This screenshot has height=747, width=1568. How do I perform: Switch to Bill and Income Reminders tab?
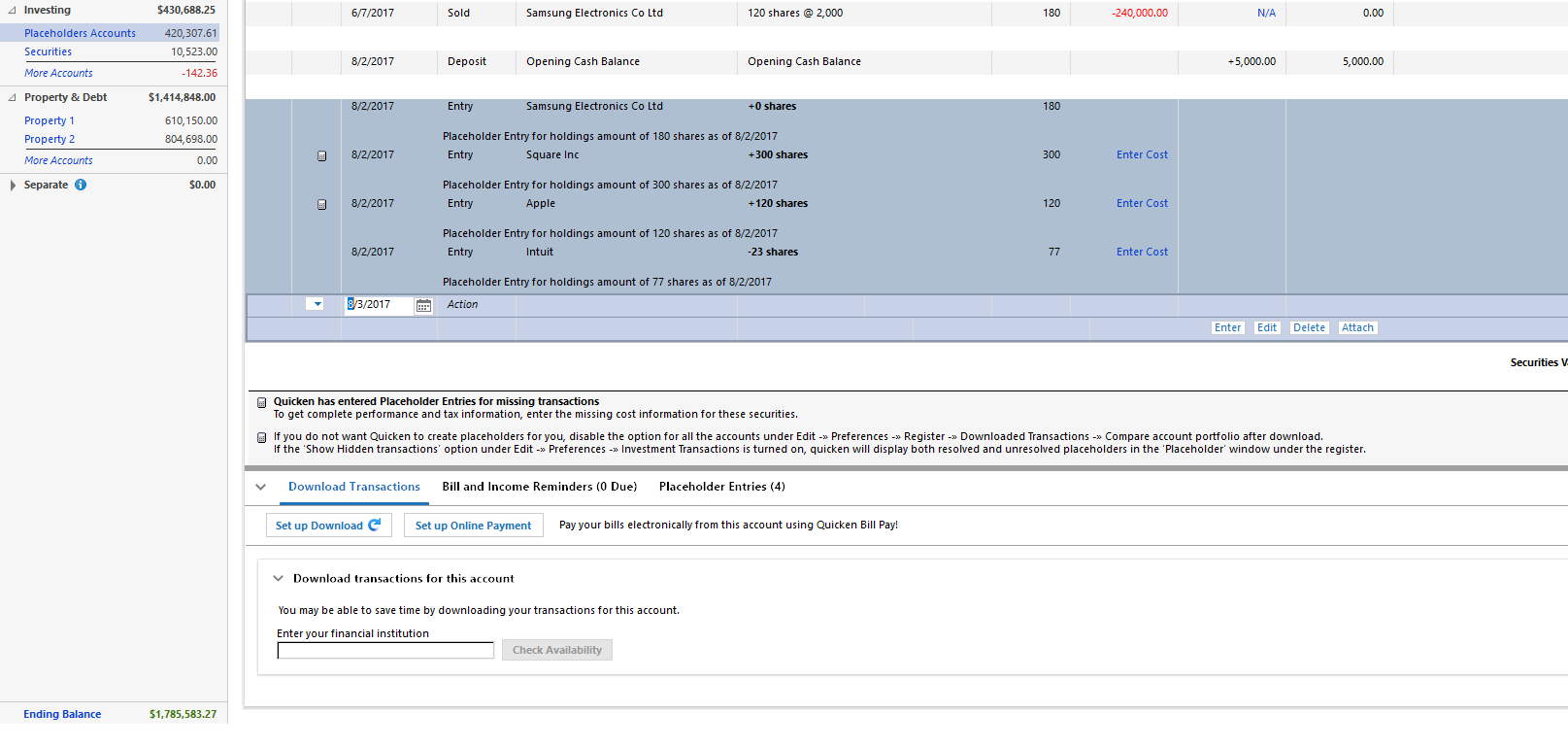point(539,487)
